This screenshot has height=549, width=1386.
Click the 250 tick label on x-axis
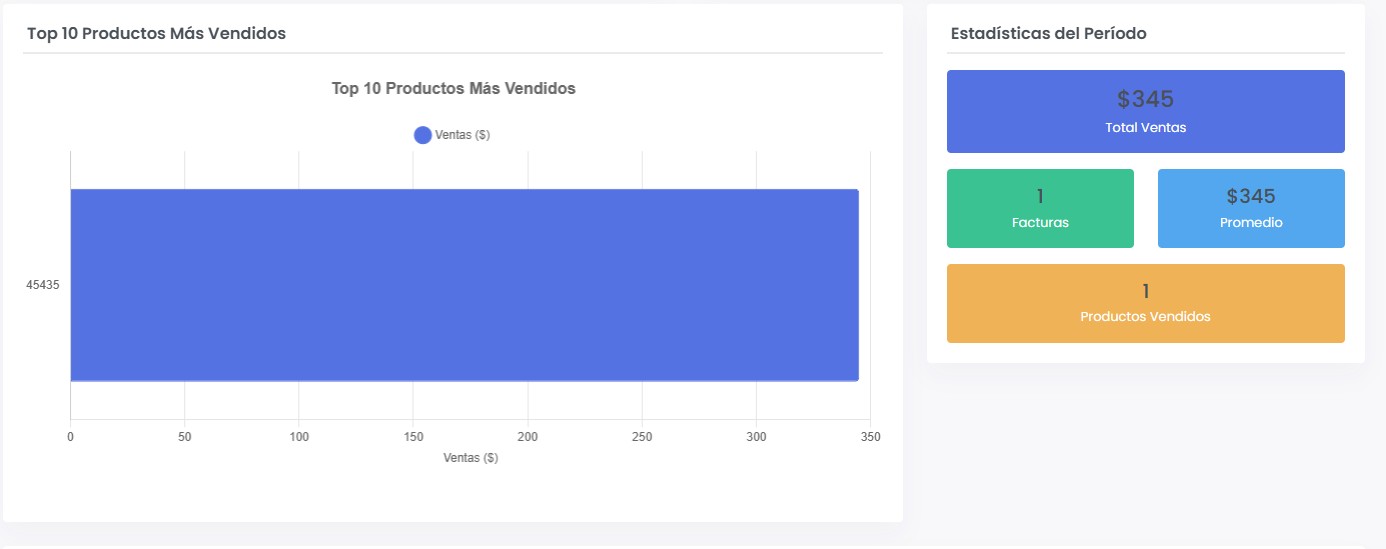point(642,437)
